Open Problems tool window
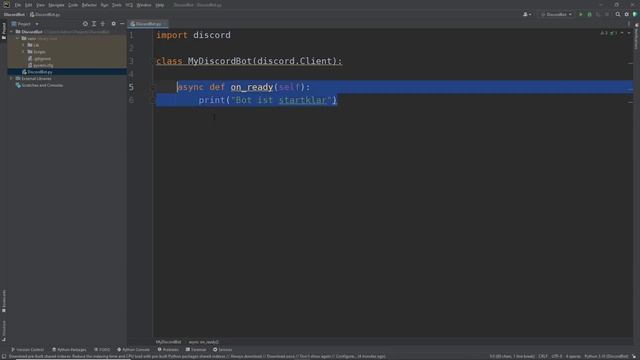The width and height of the screenshot is (640, 360). coord(168,350)
